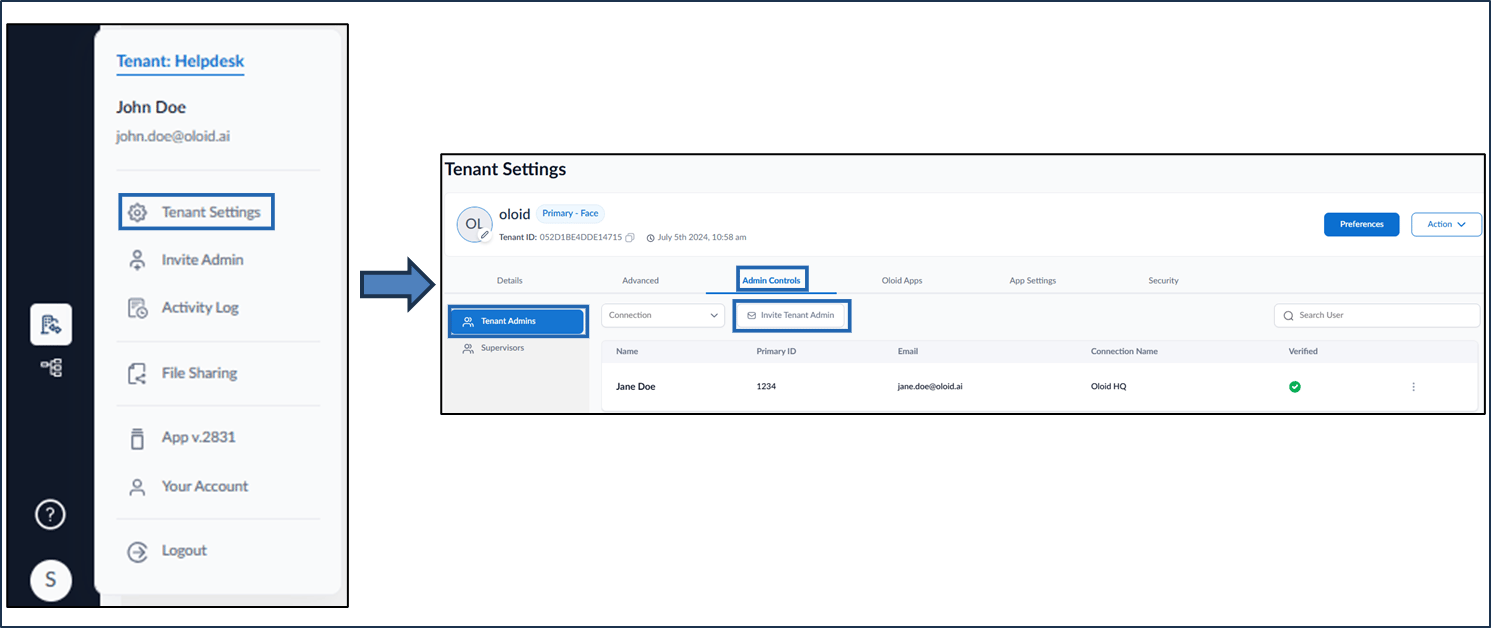
Task: Click the Tenant ID value text
Action: (x=581, y=238)
